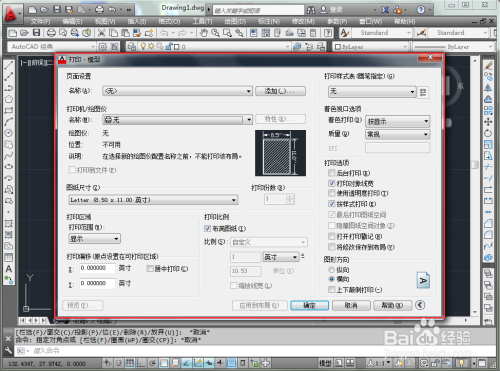Image resolution: width=500 pixels, height=371 pixels.
Task: Select the Arc draw tool
Action: point(9,122)
